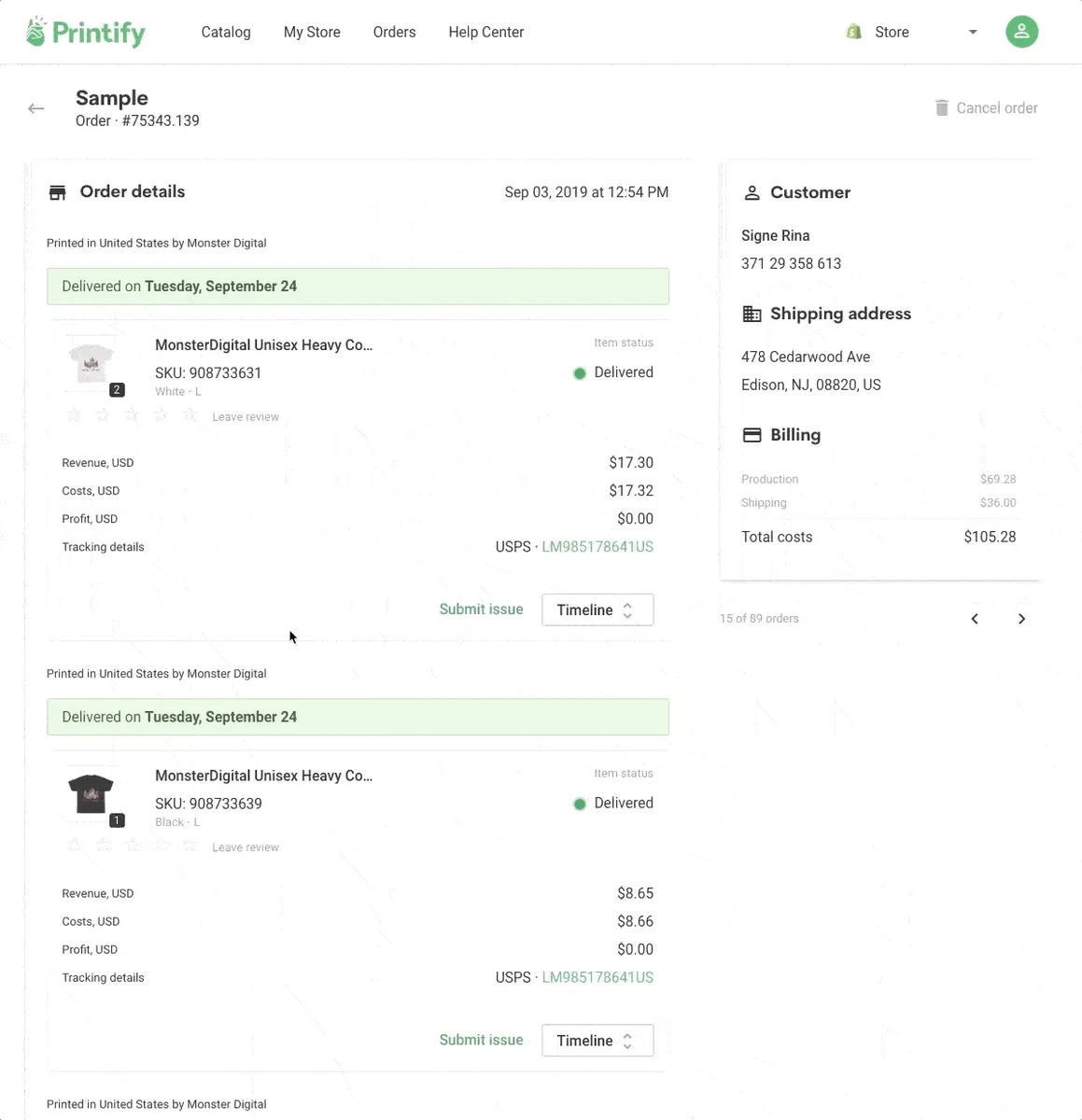Click Leave review under the black shirt
This screenshot has height=1120, width=1082.
coord(246,847)
